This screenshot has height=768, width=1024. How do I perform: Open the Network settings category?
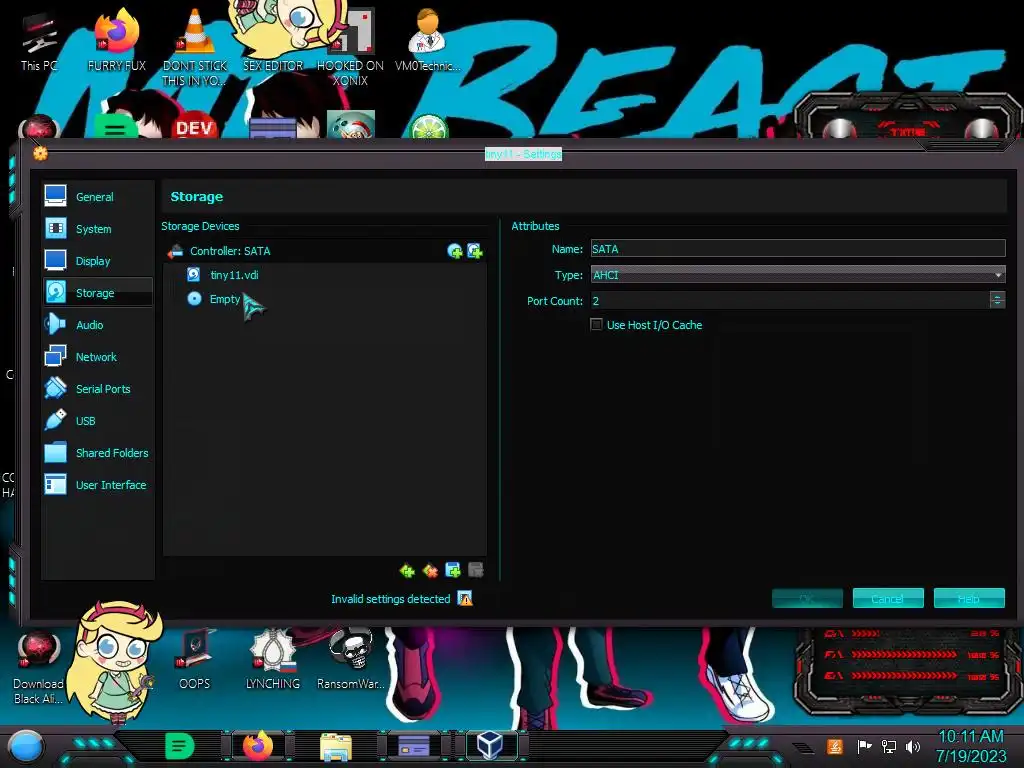(97, 357)
